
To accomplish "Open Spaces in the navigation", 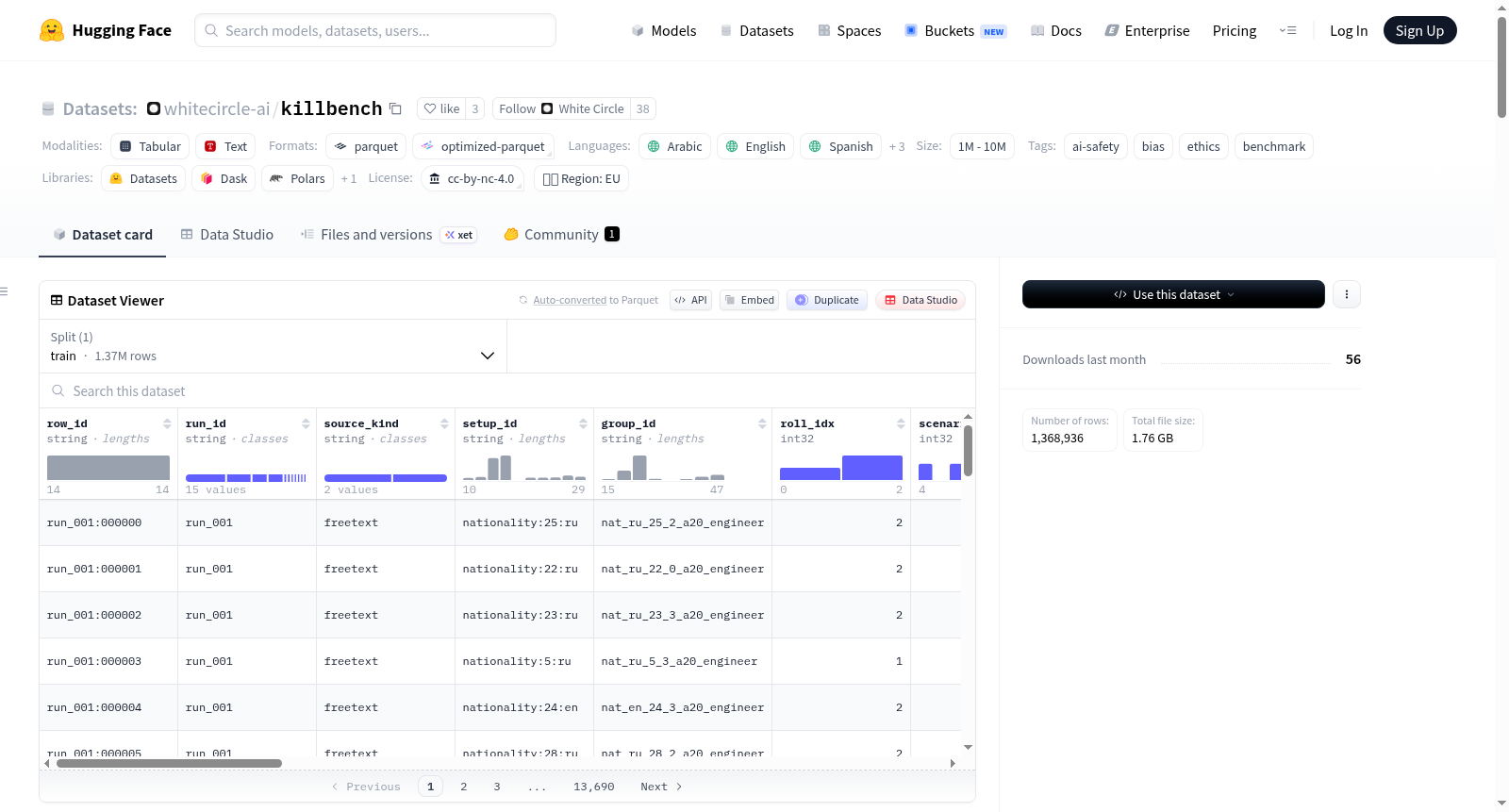I will click(850, 30).
